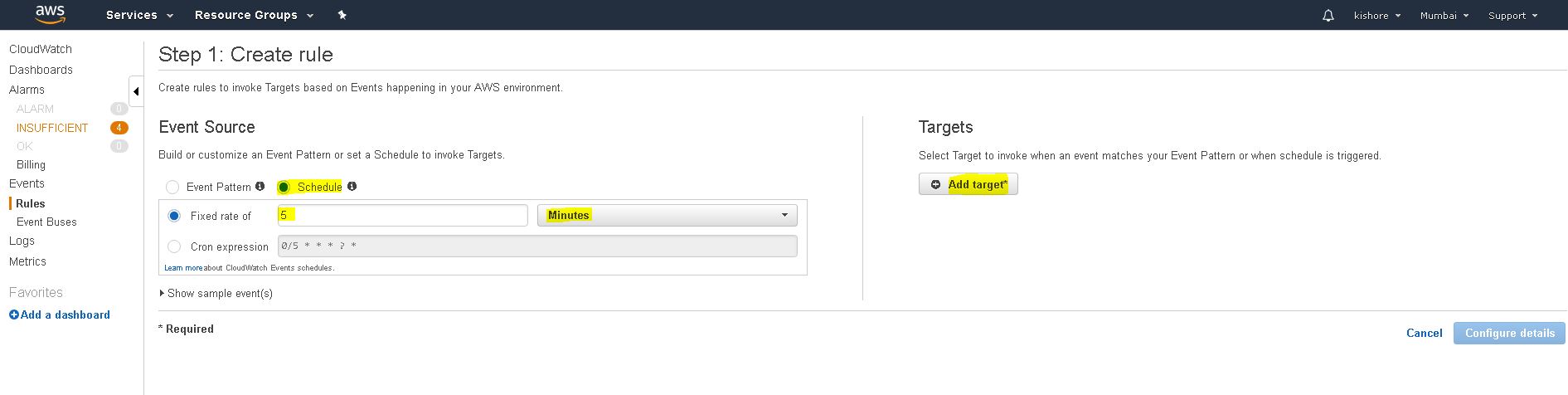
Task: Collapse the sidebar with the arrow icon
Action: [136, 91]
